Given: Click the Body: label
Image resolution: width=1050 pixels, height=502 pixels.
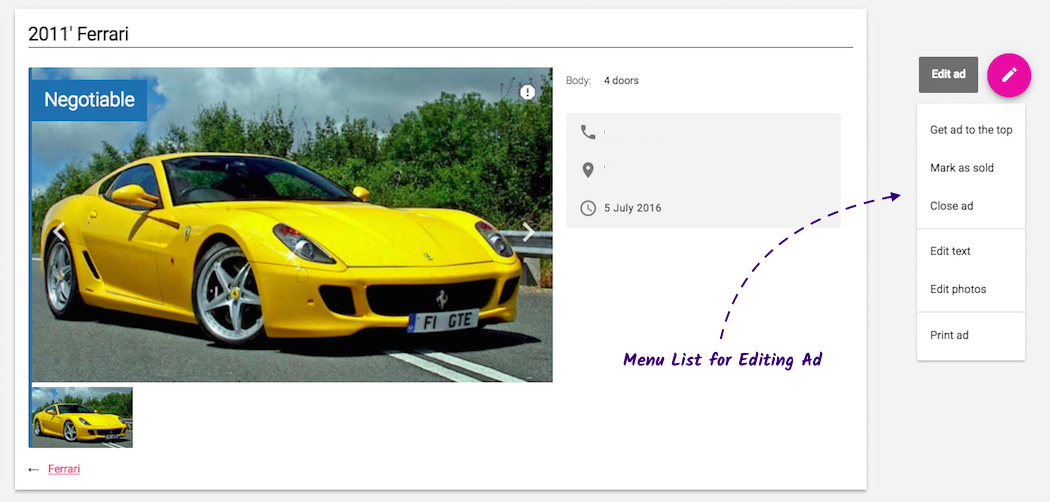Looking at the screenshot, I should 579,81.
